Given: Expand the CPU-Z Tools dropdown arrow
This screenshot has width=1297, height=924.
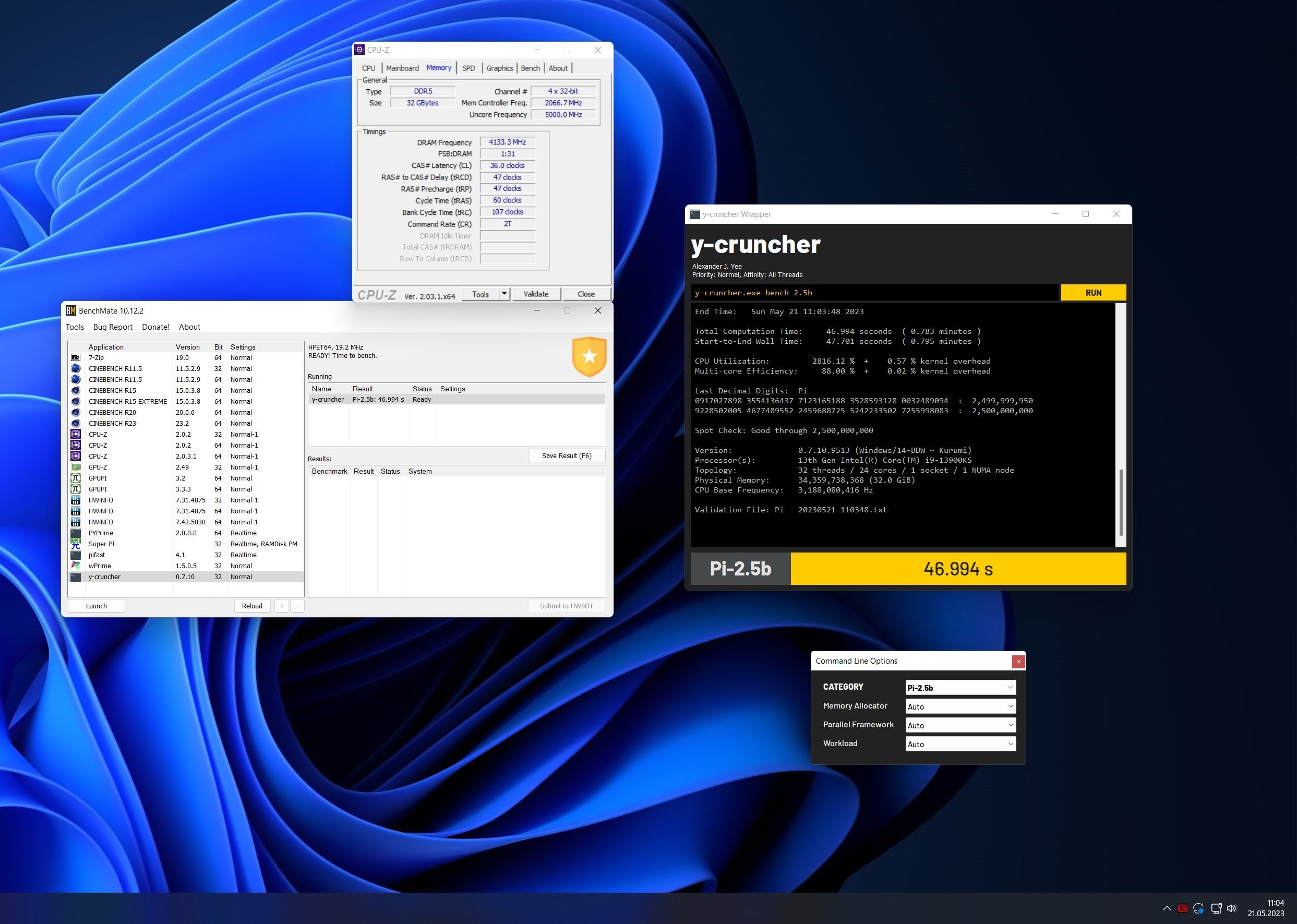Looking at the screenshot, I should (504, 294).
